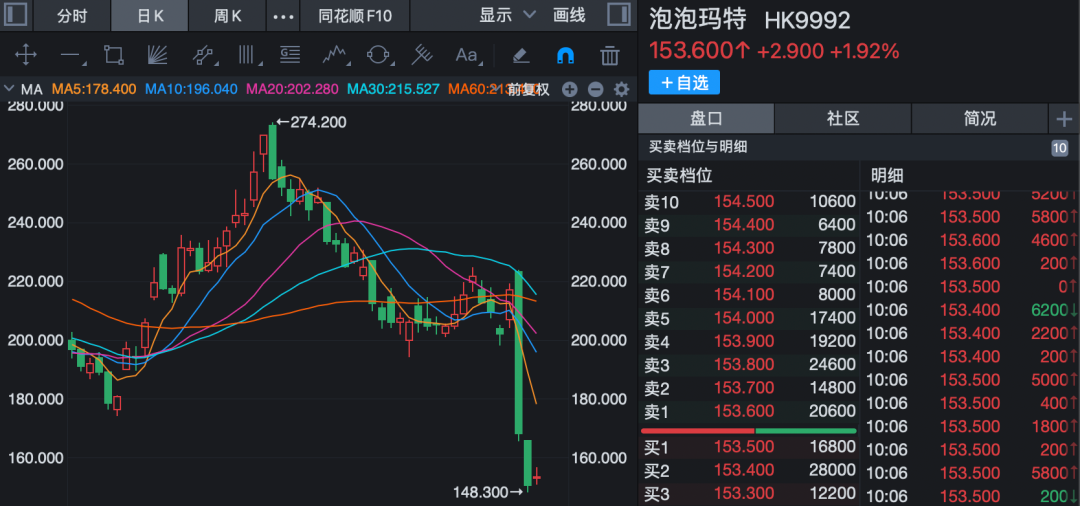Toggle the left sidebar panel
The image size is (1080, 506).
point(15,15)
